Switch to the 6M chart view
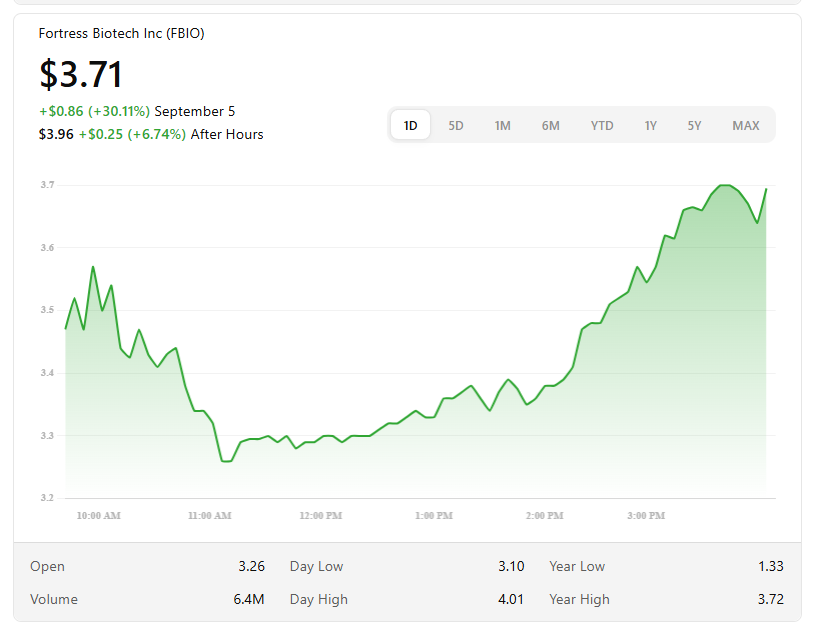This screenshot has height=626, width=822. [550, 125]
